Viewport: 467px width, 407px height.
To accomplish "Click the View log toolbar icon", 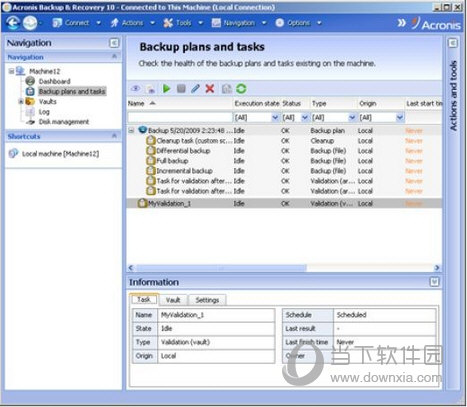I will click(x=151, y=89).
